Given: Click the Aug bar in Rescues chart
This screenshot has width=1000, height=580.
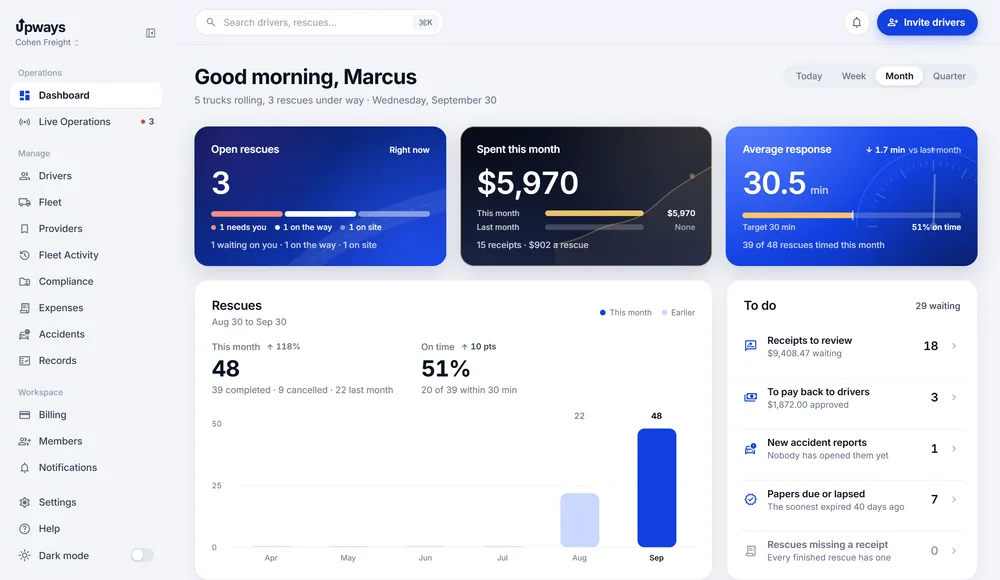Looking at the screenshot, I should coord(579,520).
